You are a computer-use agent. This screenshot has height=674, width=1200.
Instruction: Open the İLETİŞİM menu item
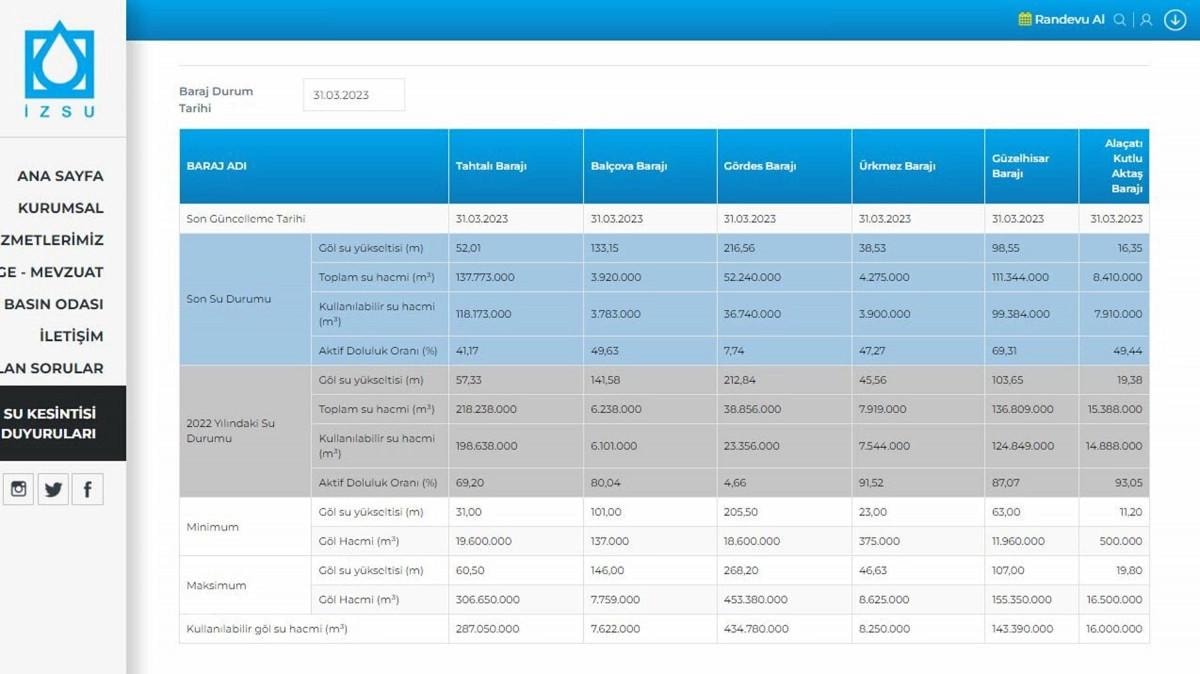[x=71, y=336]
